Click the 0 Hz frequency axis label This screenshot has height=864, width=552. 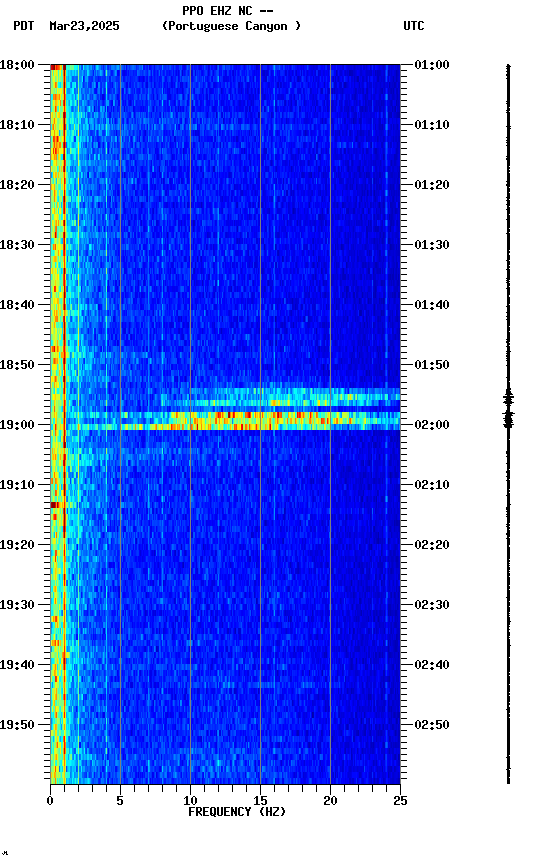pyautogui.click(x=50, y=801)
